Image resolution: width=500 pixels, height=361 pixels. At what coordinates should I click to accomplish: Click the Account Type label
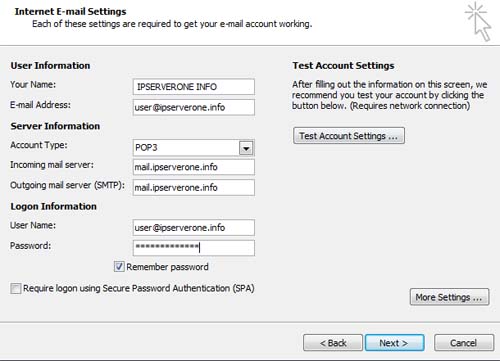(x=39, y=145)
